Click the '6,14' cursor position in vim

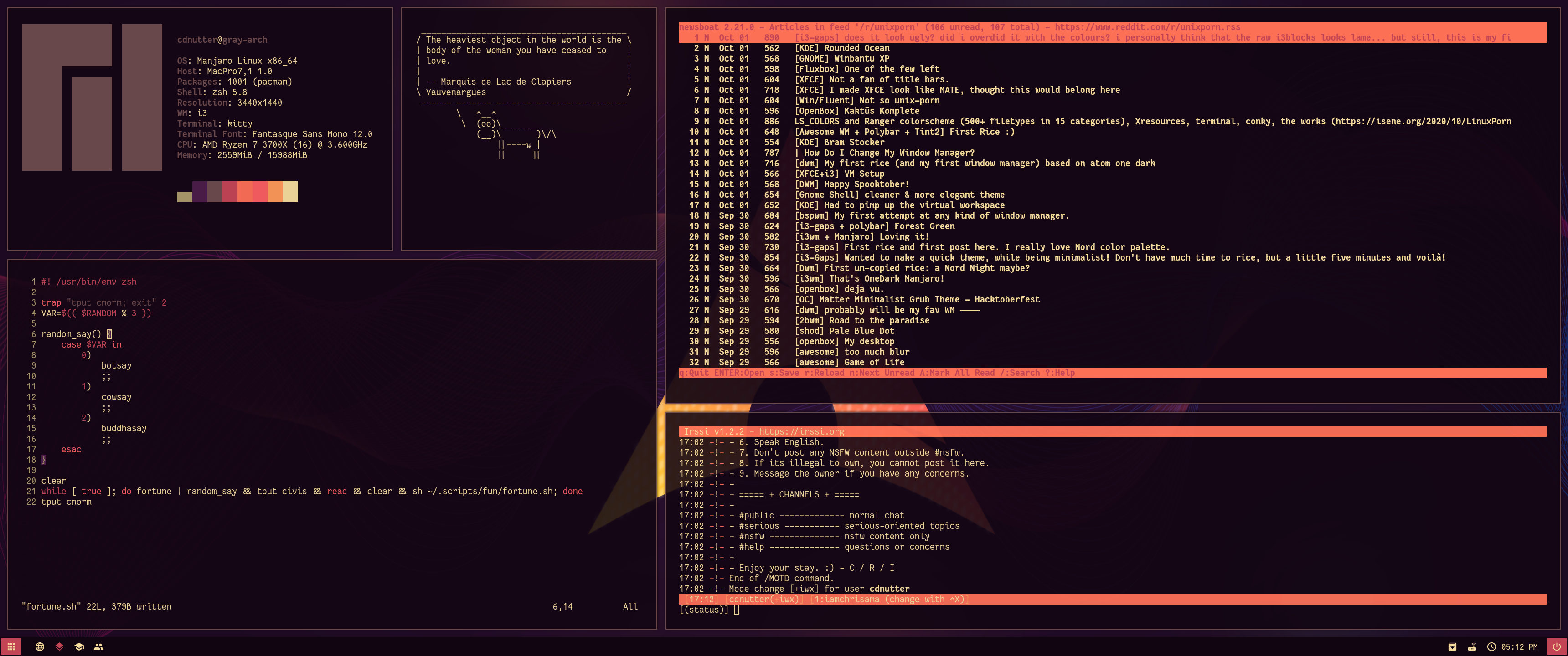click(x=562, y=607)
